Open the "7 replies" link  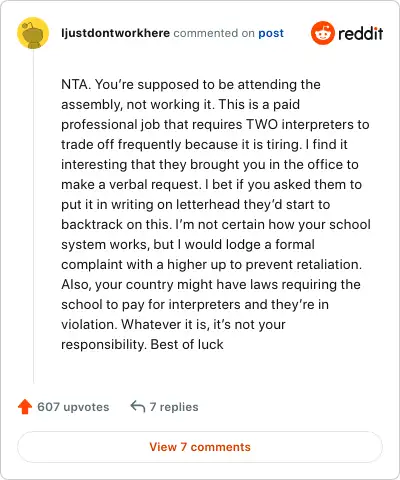[174, 407]
